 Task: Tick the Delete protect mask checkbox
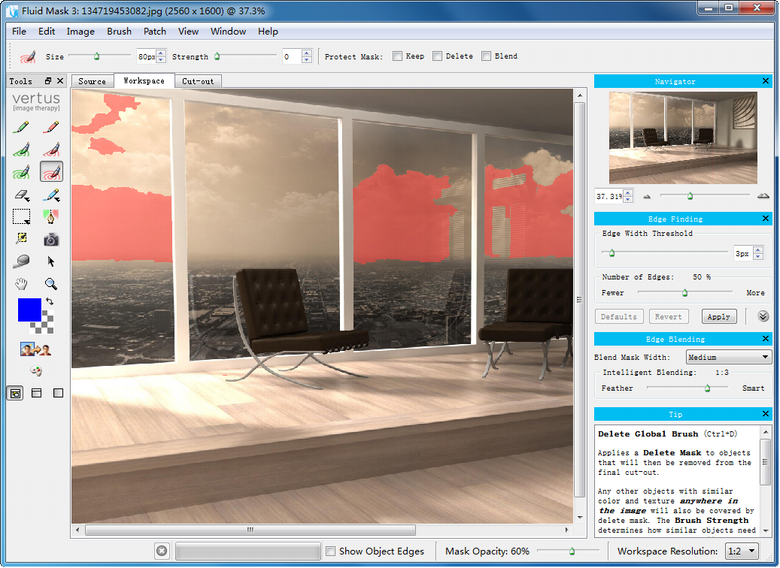(437, 57)
